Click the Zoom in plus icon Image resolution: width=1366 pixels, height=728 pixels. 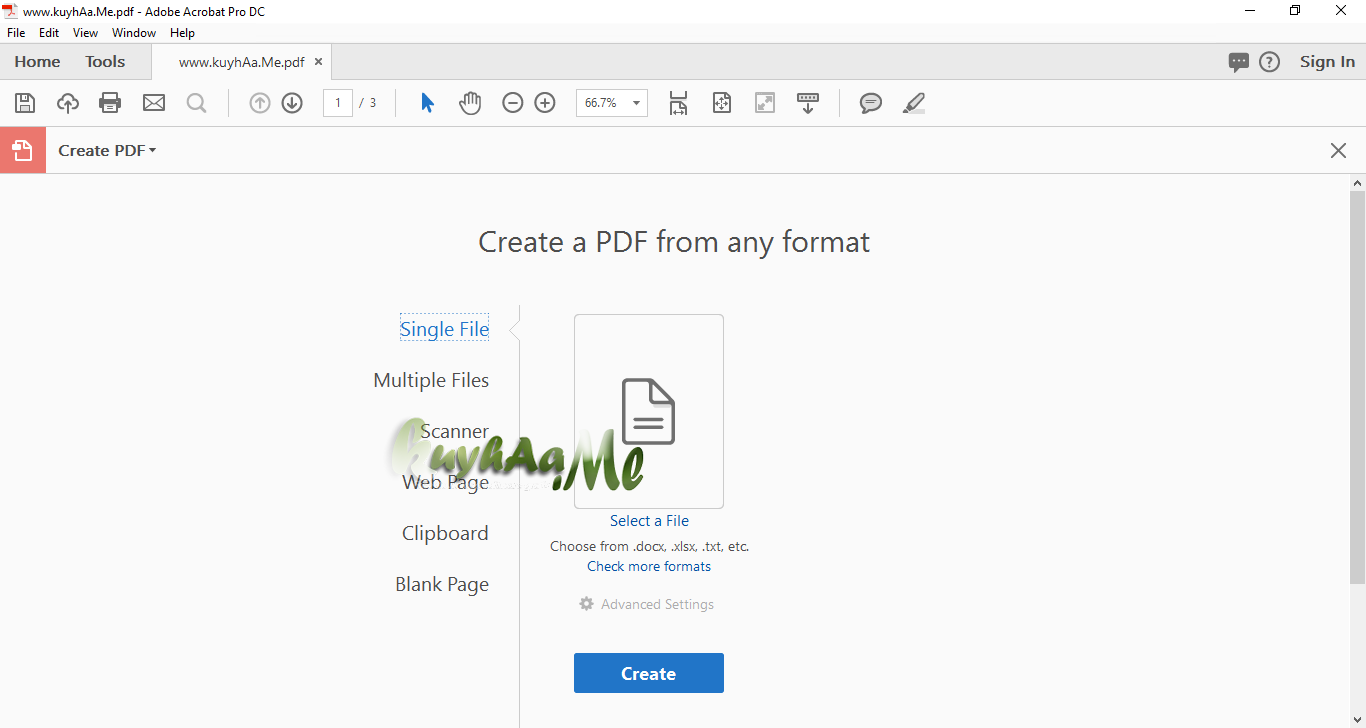(545, 103)
